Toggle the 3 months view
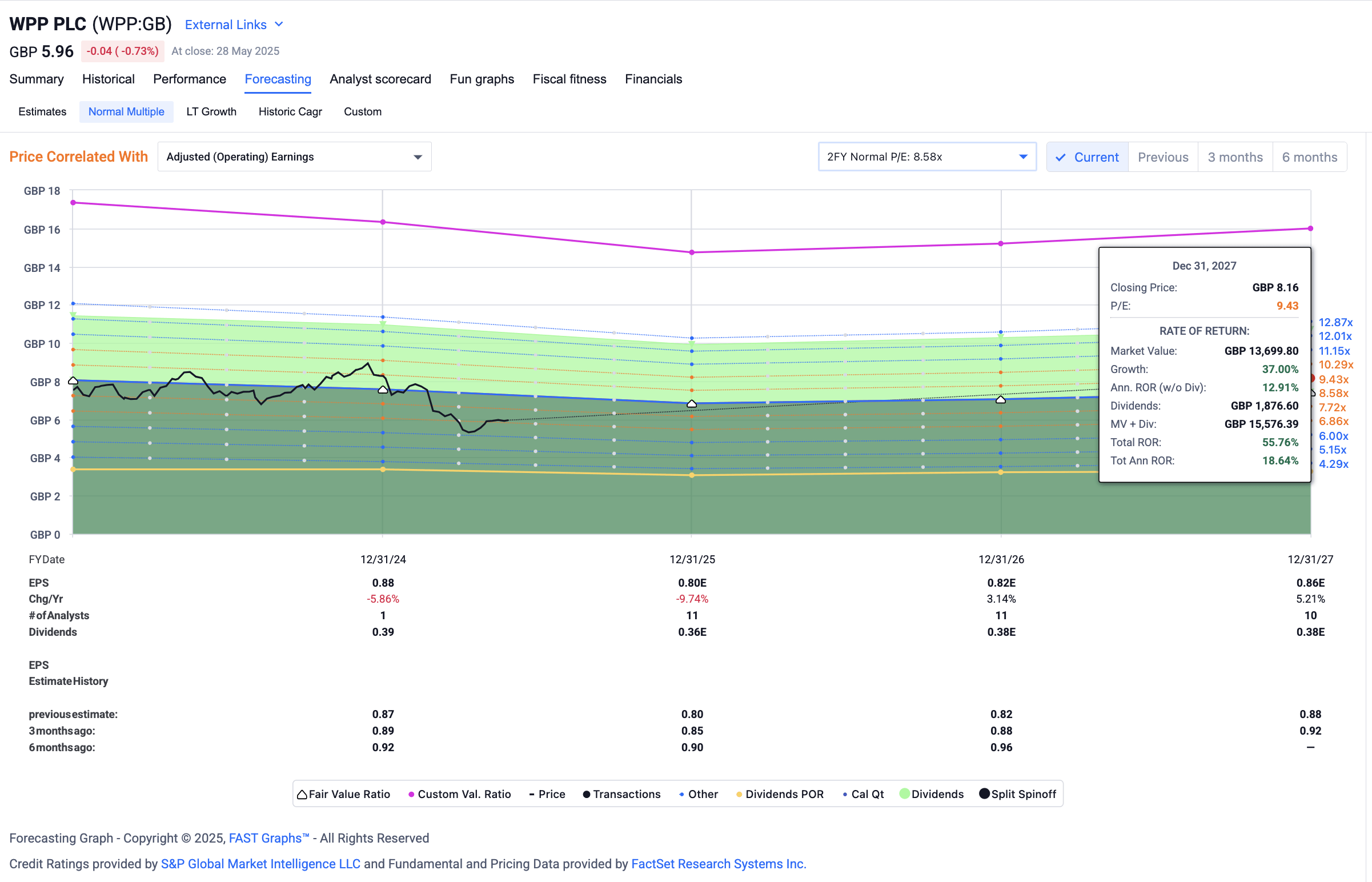This screenshot has width=1372, height=882. 1234,157
